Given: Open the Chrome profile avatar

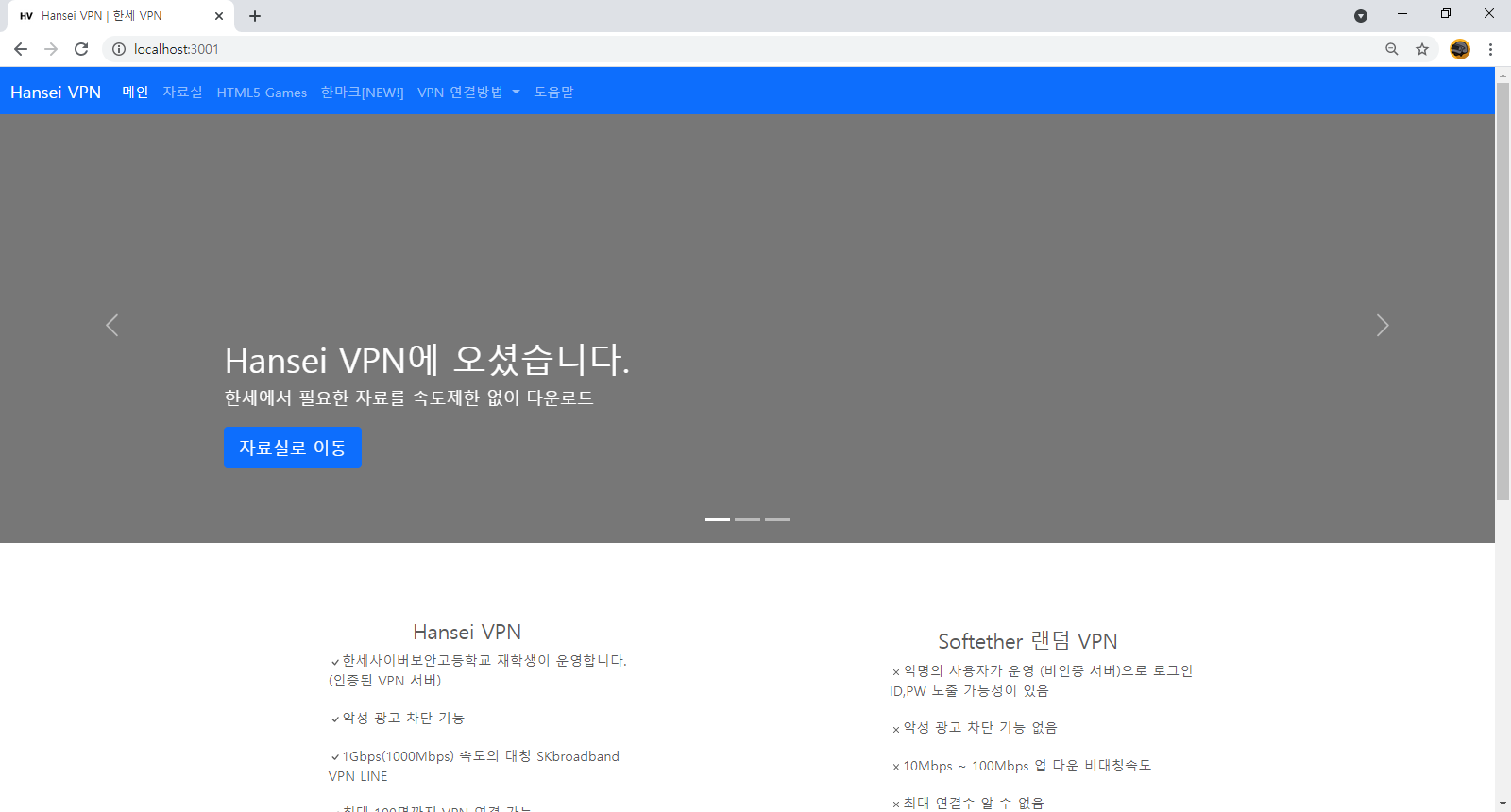Looking at the screenshot, I should coord(1460,49).
